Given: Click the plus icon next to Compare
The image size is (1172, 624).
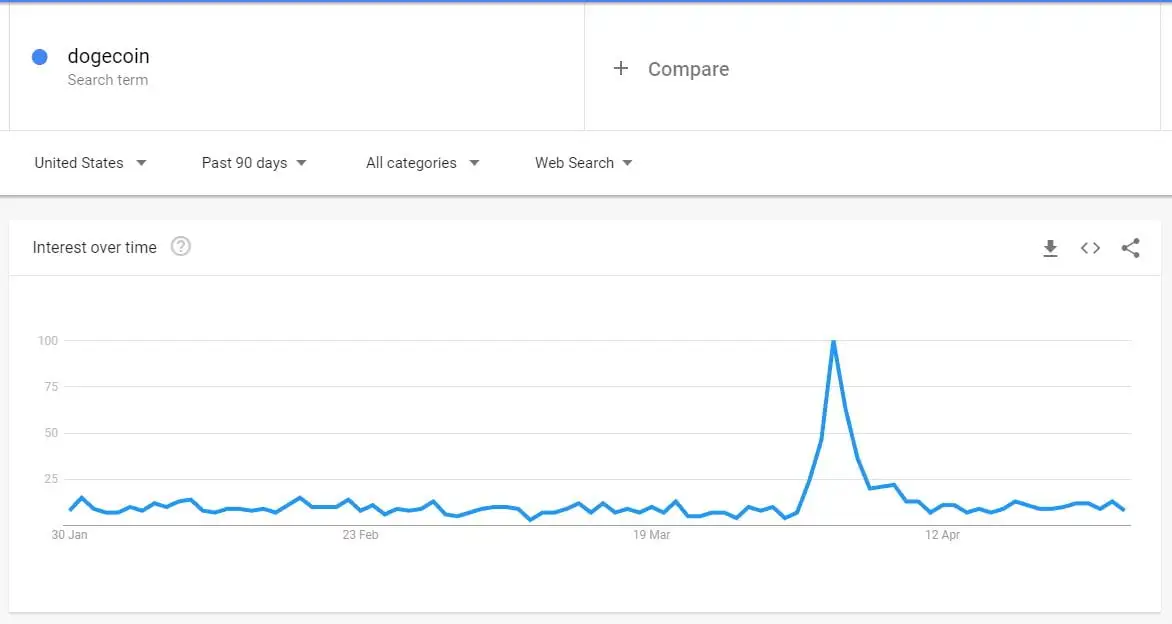Looking at the screenshot, I should [x=621, y=68].
